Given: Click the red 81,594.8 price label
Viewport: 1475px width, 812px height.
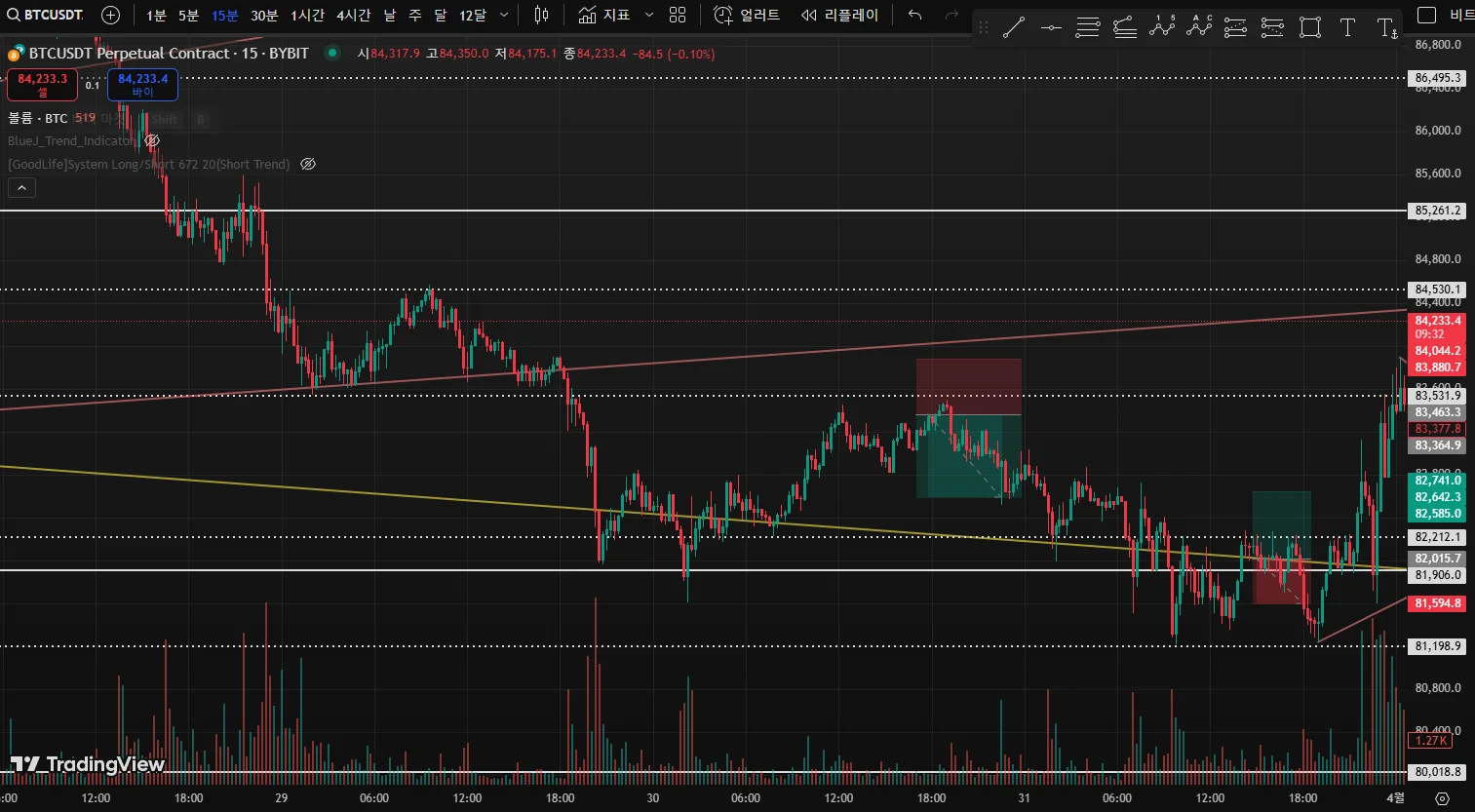Looking at the screenshot, I should tap(1438, 603).
